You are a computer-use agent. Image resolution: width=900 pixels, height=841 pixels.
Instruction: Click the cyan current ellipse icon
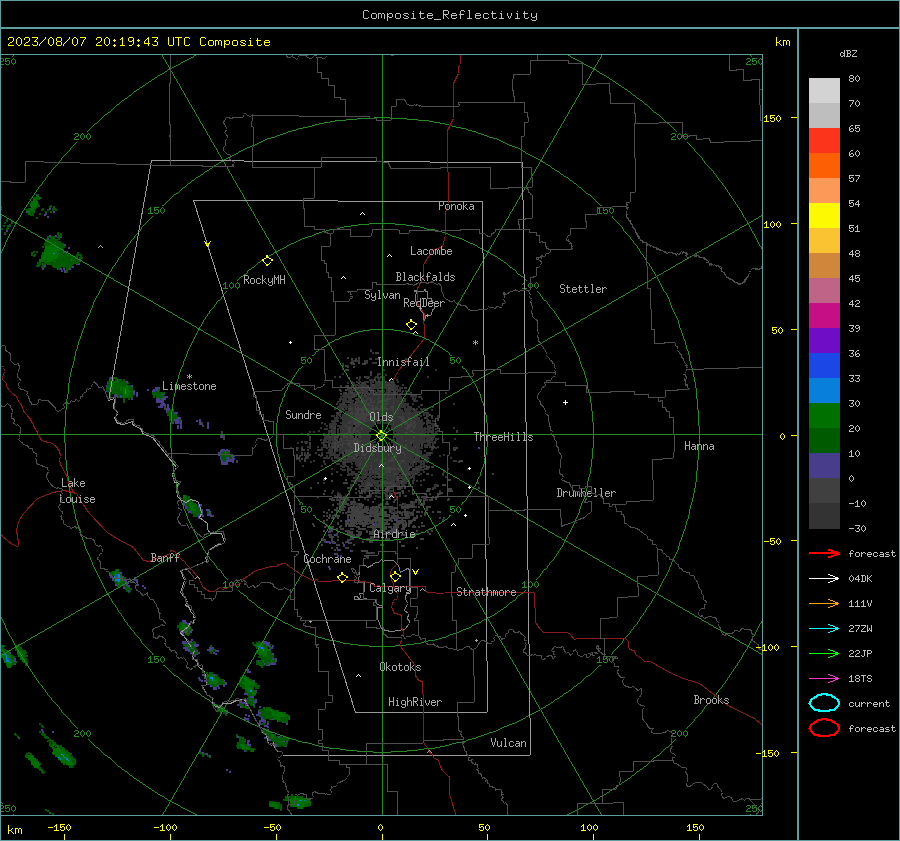(824, 703)
